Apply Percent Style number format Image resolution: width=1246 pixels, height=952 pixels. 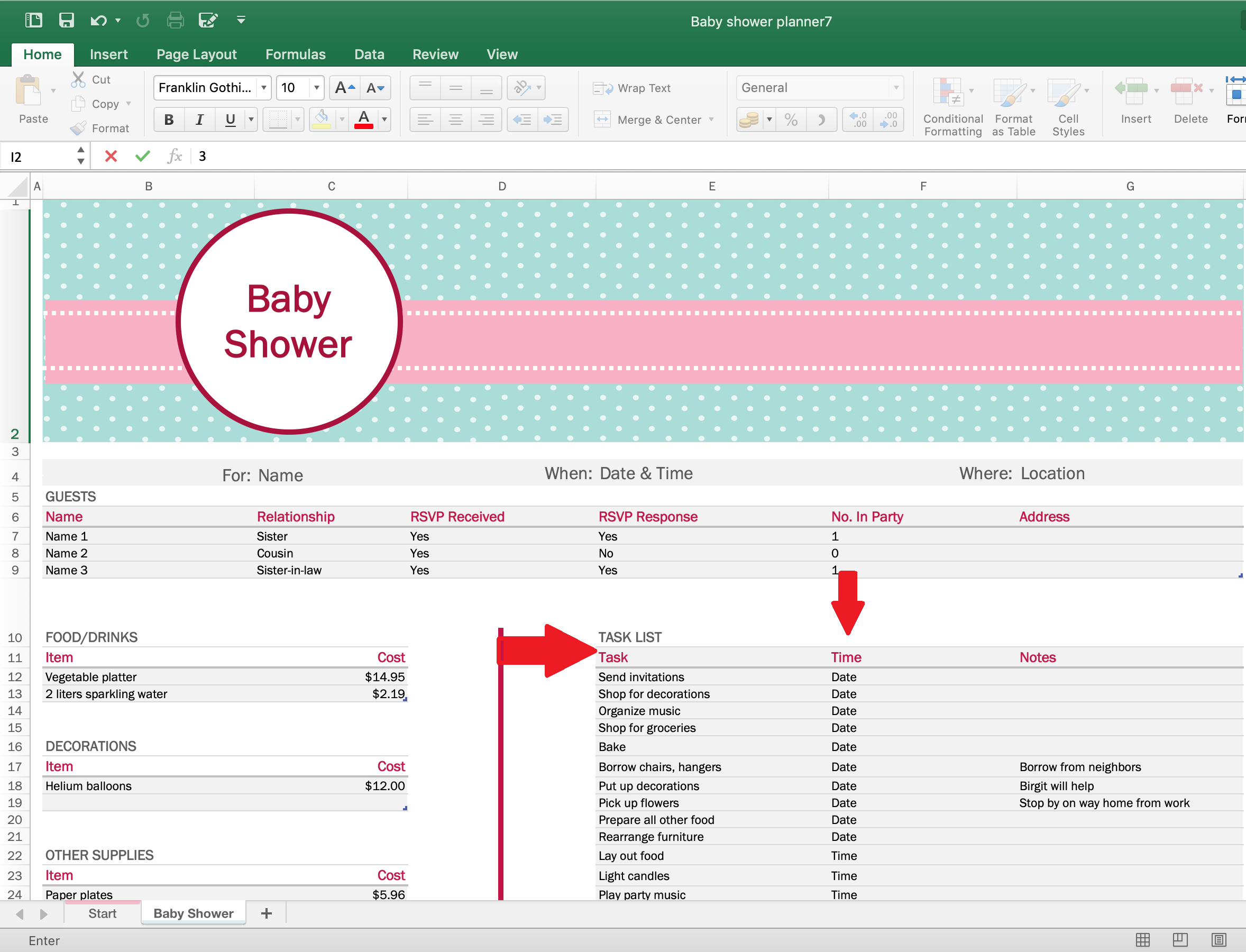(x=791, y=119)
